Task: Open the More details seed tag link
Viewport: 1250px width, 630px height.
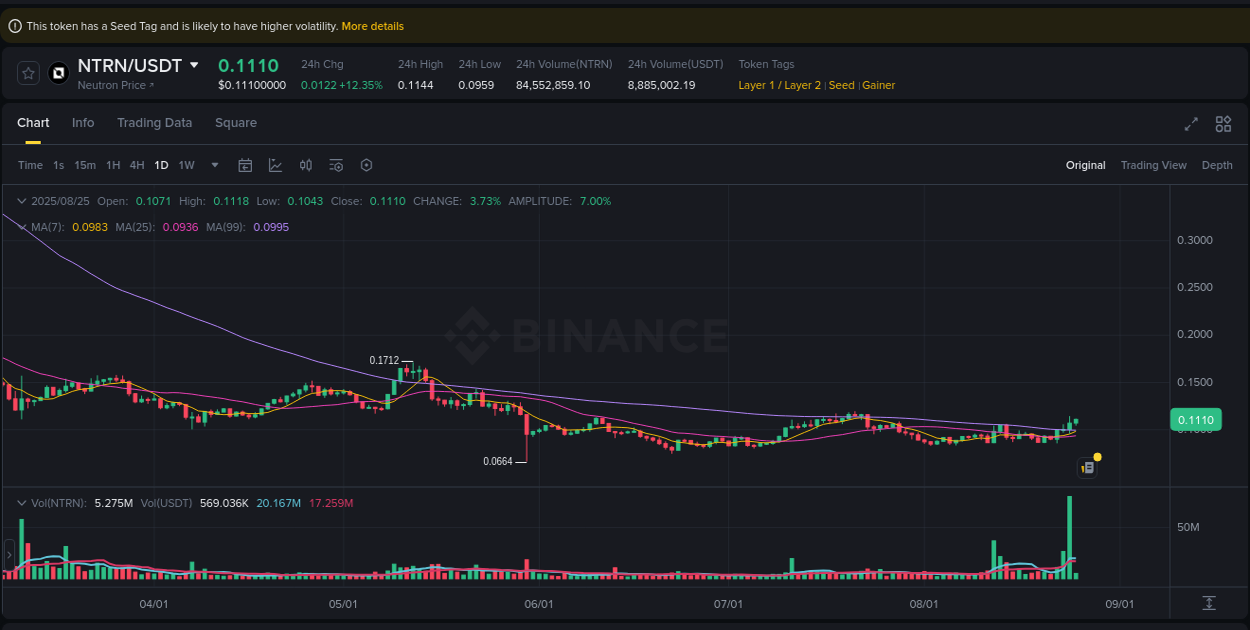Action: (372, 25)
